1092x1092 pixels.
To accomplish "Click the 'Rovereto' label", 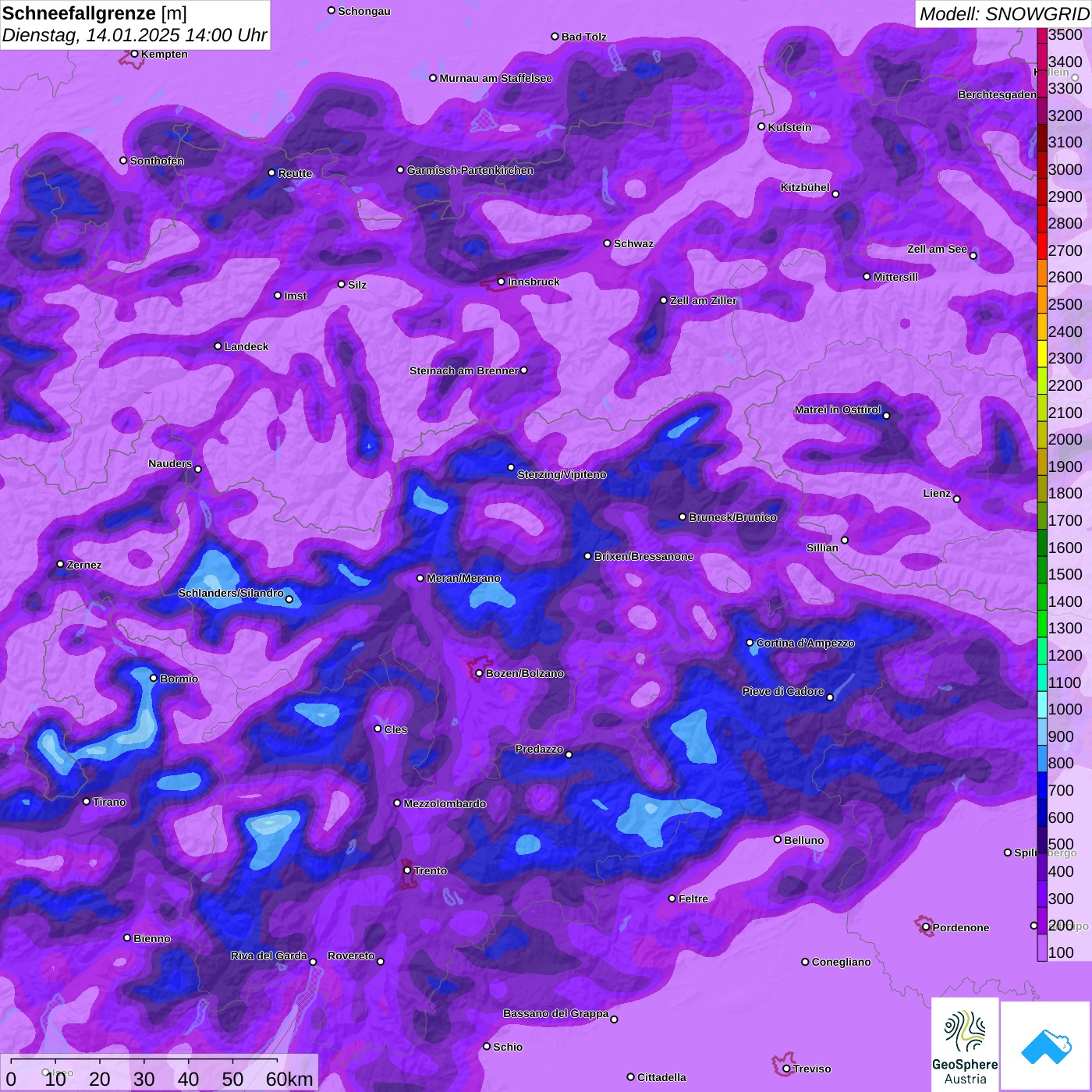I will (x=351, y=955).
